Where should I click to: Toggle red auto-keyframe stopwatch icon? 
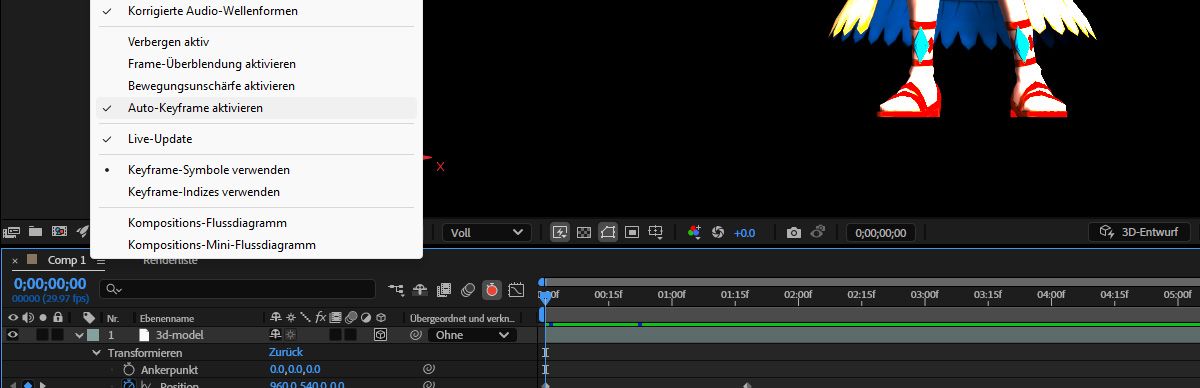pos(492,290)
